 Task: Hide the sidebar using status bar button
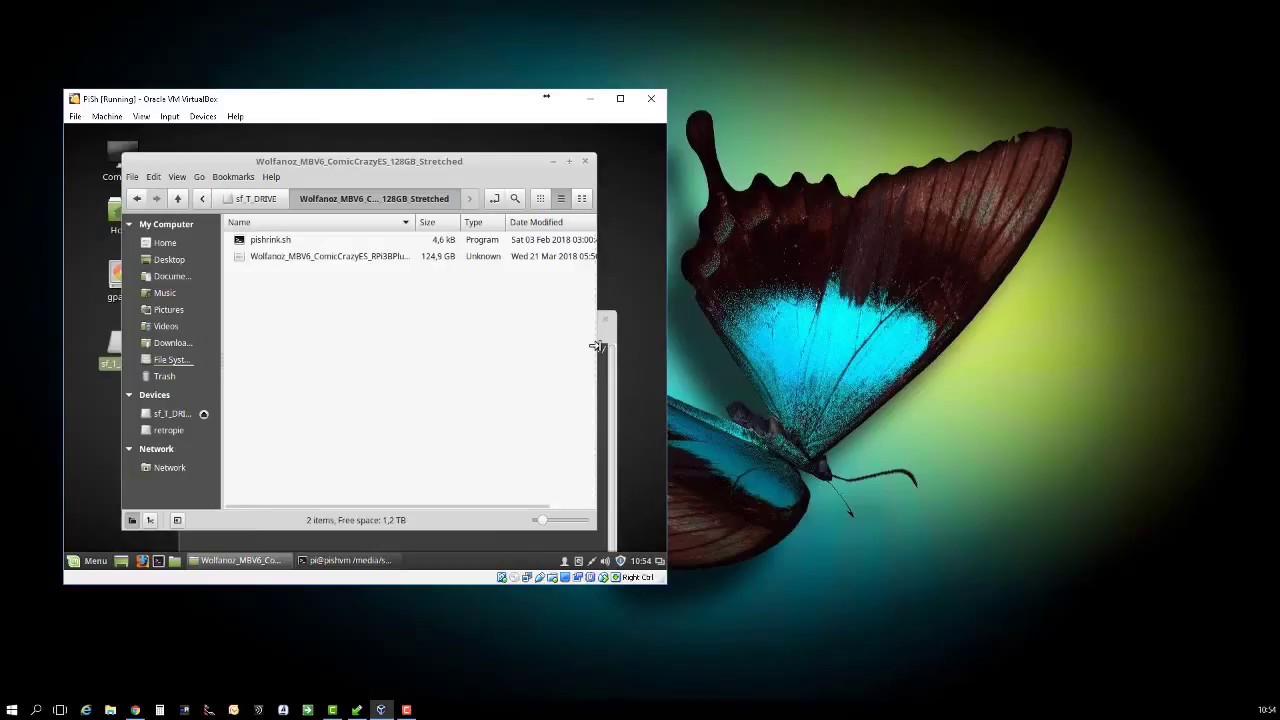tap(177, 520)
